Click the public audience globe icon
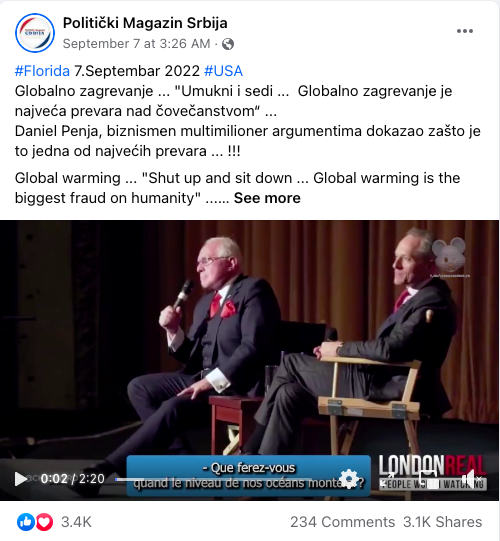The height and width of the screenshot is (541, 500). 228,44
